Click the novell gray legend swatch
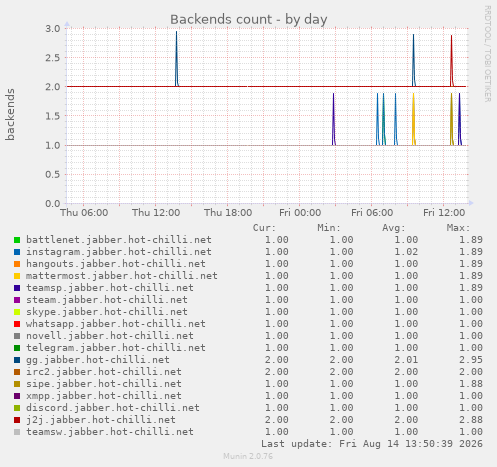The image size is (497, 467). click(x=17, y=336)
